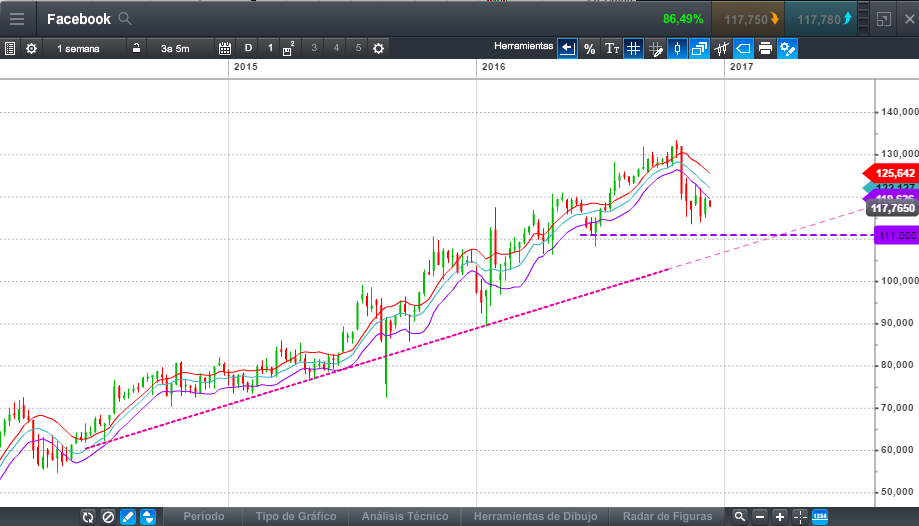Open the calendar date picker icon
The width and height of the screenshot is (919, 526).
point(224,48)
